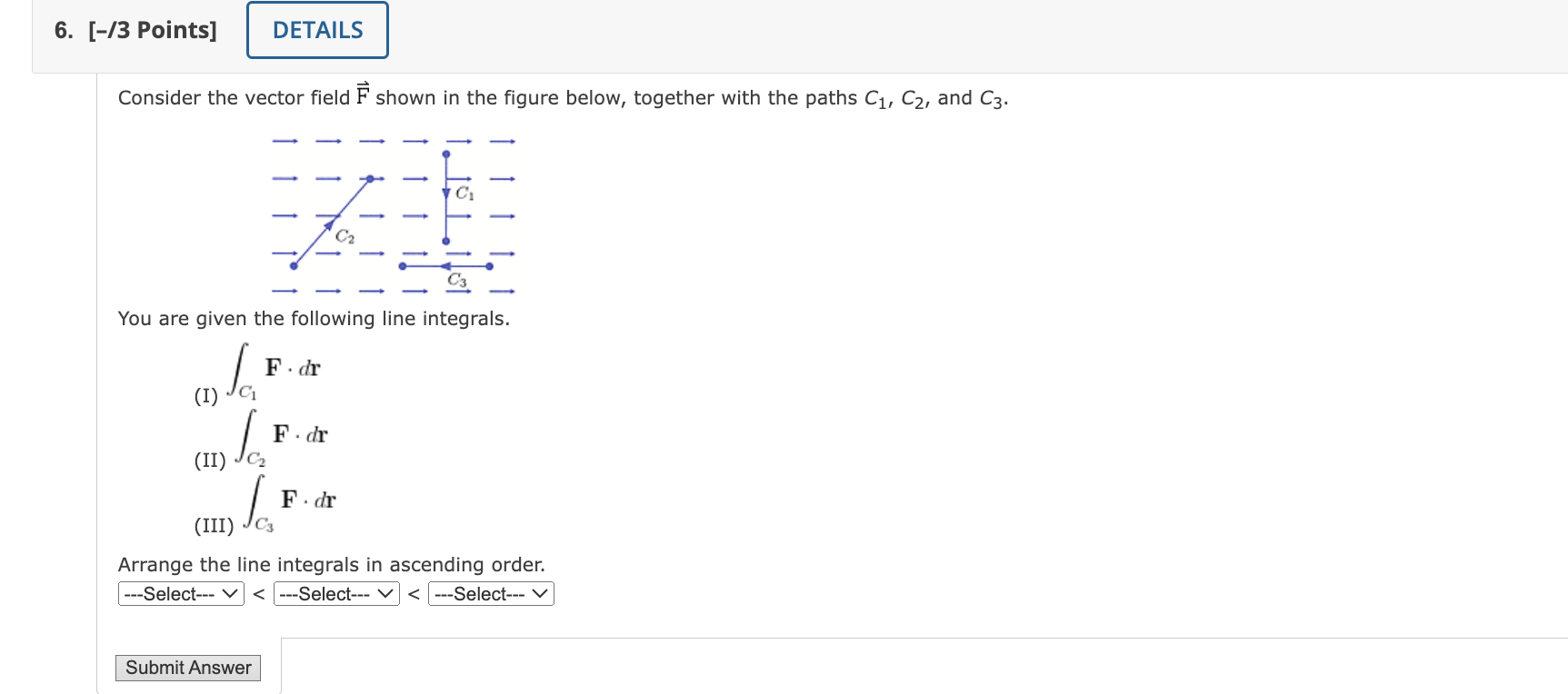Viewport: 1568px width, 694px height.
Task: Select the chevron on the last dropdown
Action: [540, 593]
